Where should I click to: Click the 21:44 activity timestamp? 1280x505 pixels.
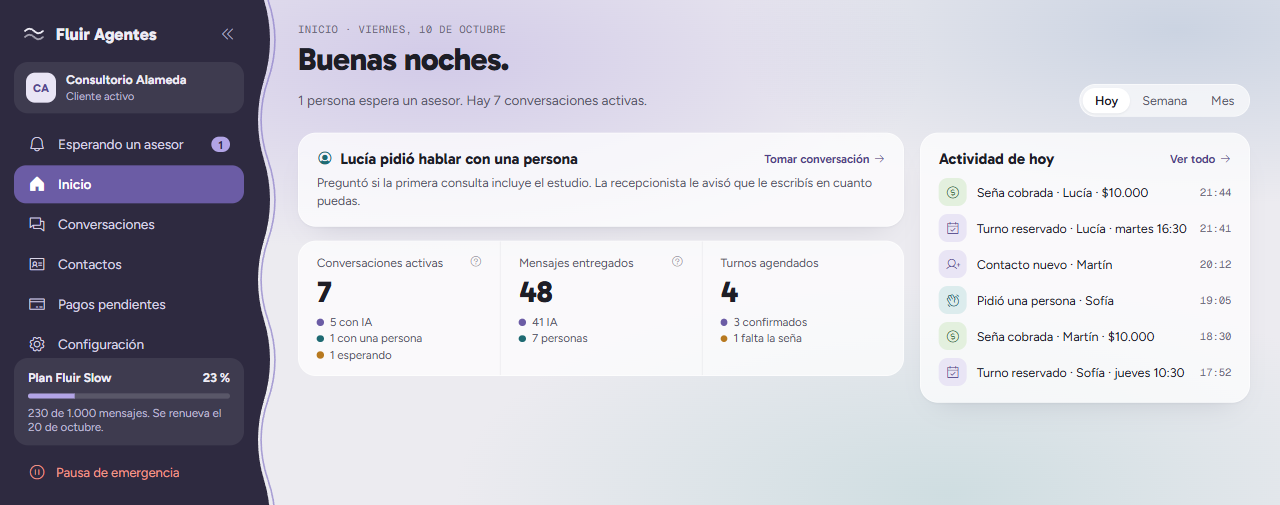1215,193
